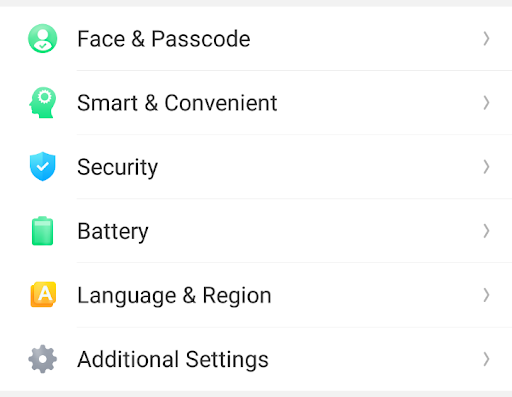
Task: Click the green Battery icon
Action: coord(42,231)
